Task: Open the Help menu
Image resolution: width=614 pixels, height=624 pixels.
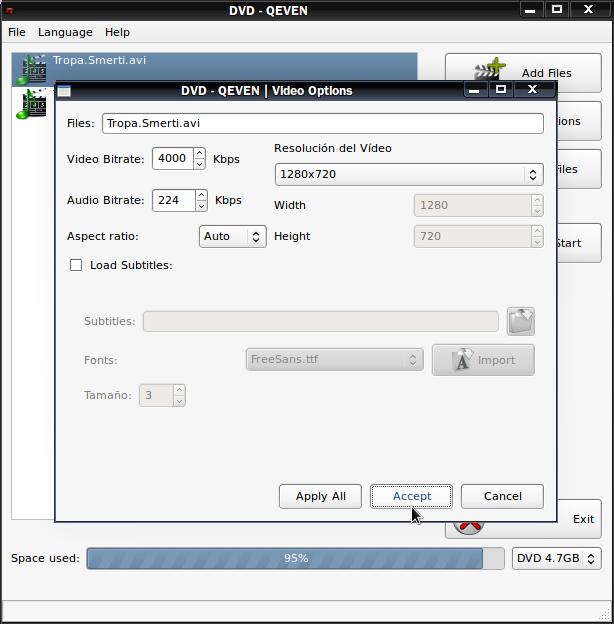Action: [117, 32]
